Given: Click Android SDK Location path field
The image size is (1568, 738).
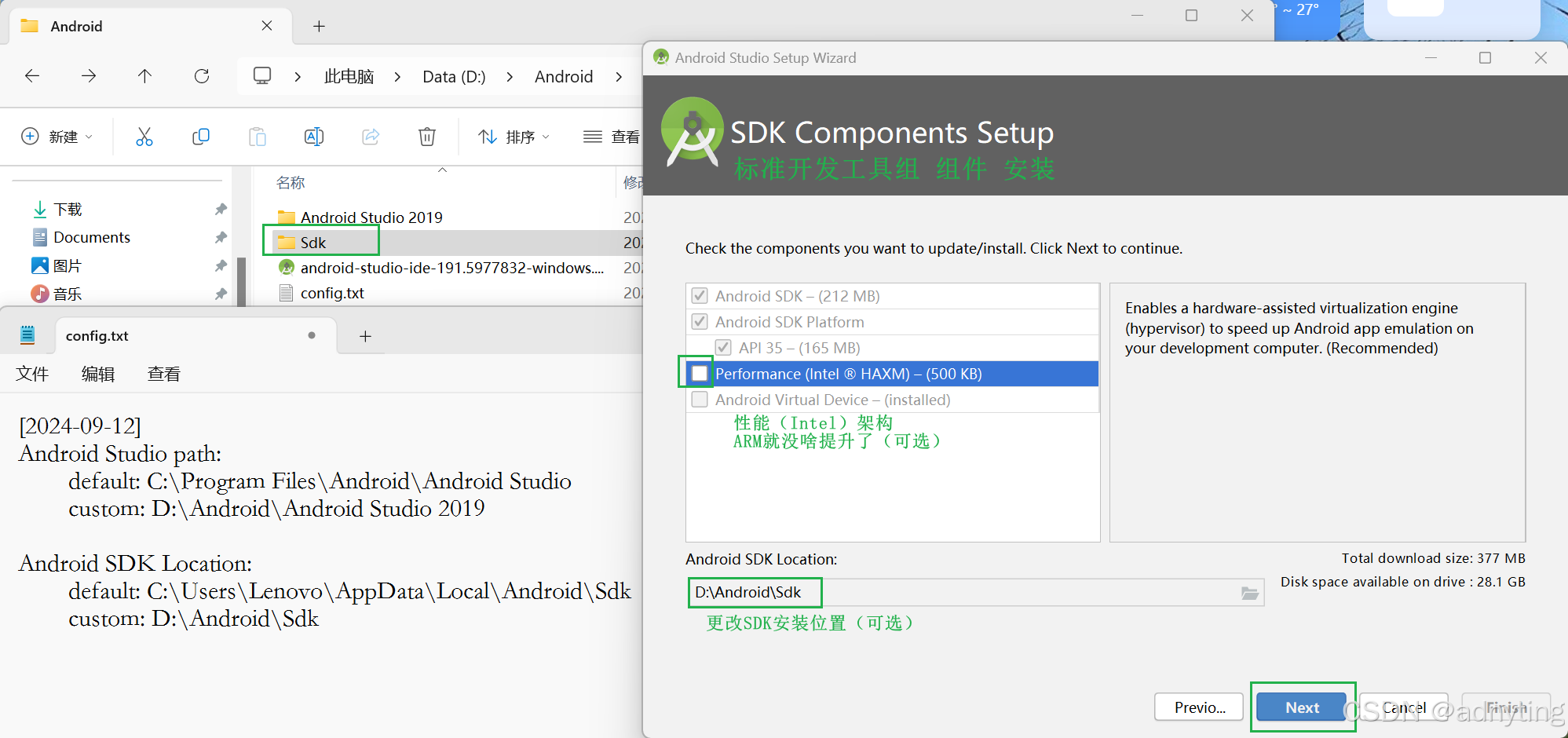Looking at the screenshot, I should [976, 593].
